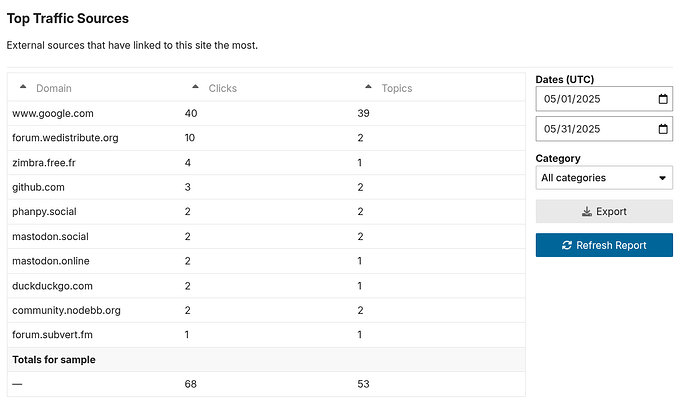Open calendar picker for end date 05/31/2025

[x=663, y=129]
